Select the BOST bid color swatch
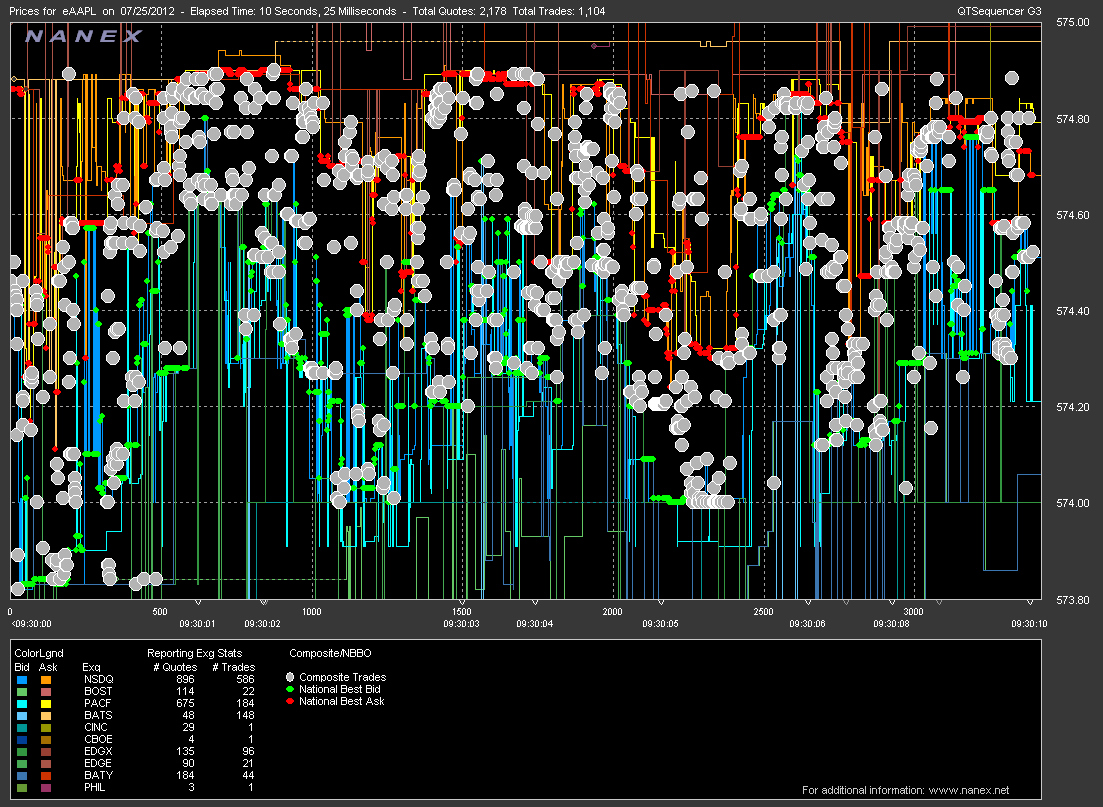Screen dimensions: 1103x807 22,692
